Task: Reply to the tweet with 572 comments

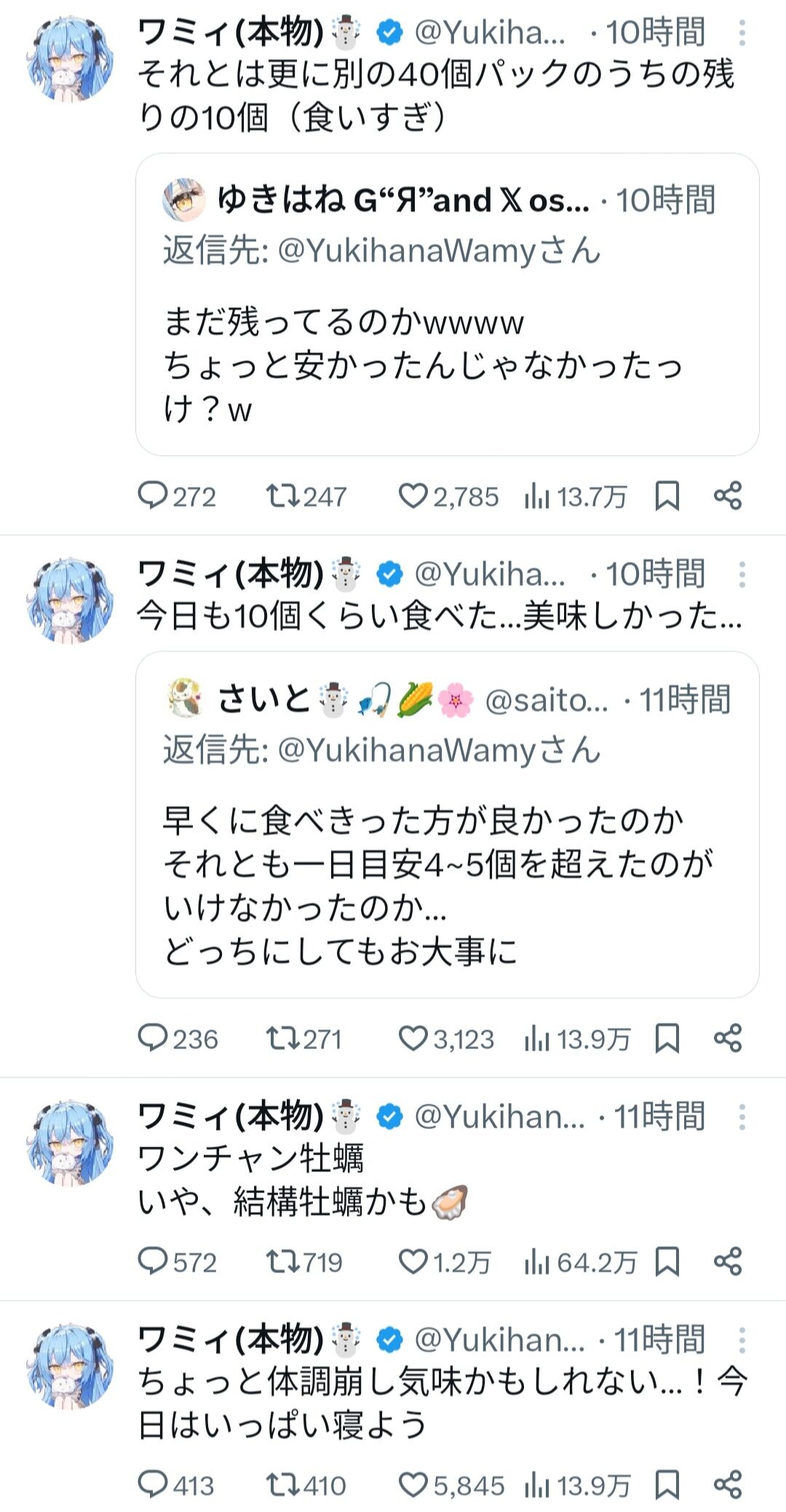Action: (178, 1262)
